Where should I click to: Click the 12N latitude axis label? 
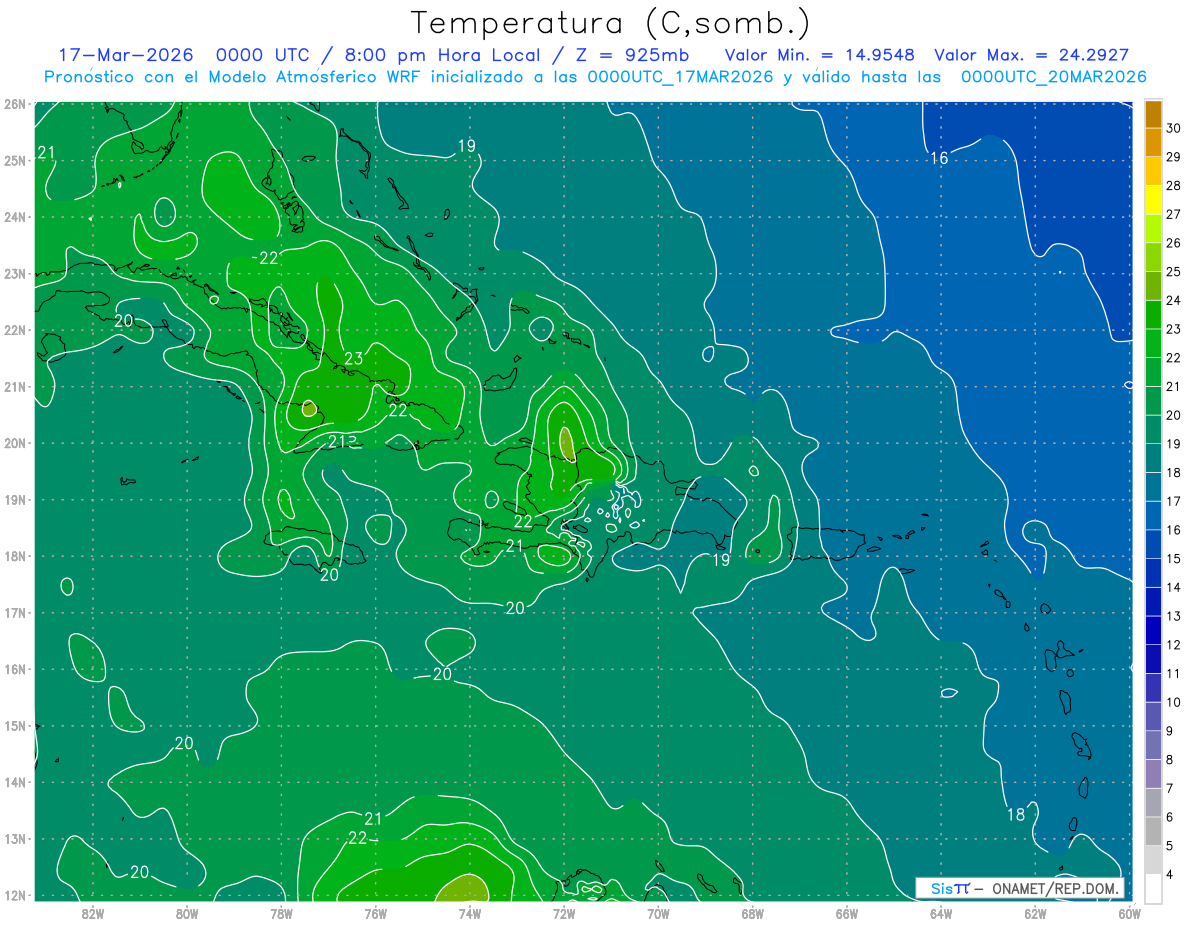[x=14, y=895]
